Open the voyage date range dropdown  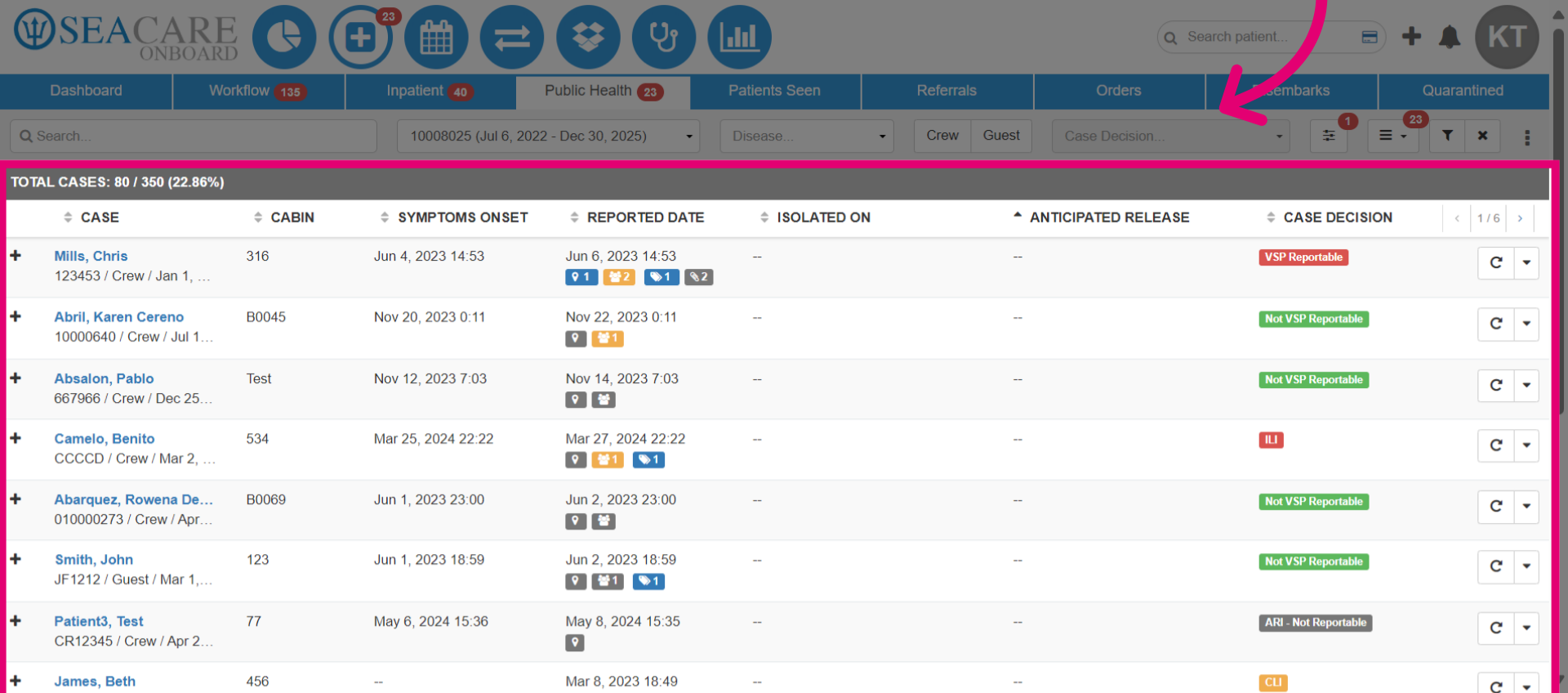tap(549, 136)
